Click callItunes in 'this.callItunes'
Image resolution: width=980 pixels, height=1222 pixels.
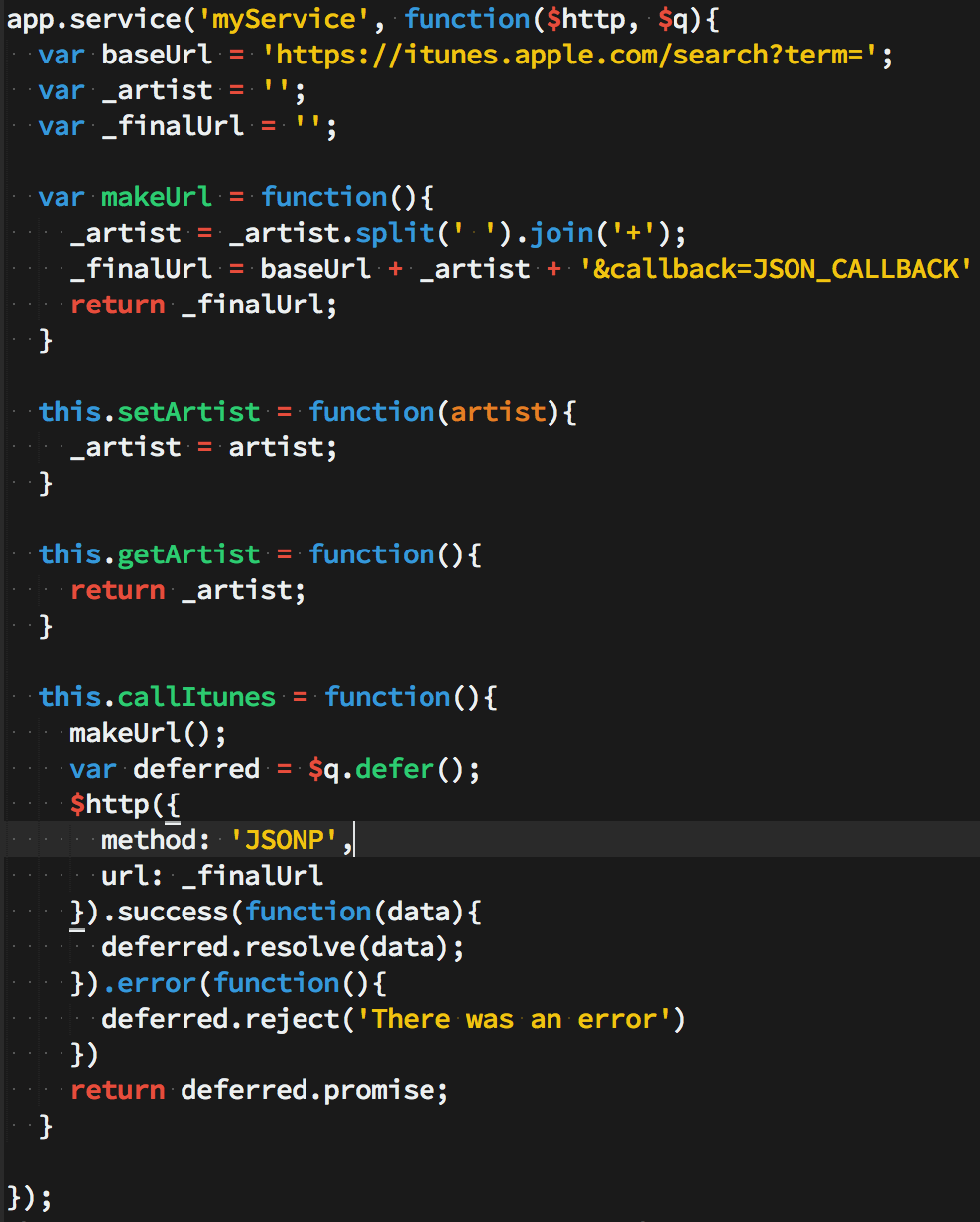tap(196, 697)
